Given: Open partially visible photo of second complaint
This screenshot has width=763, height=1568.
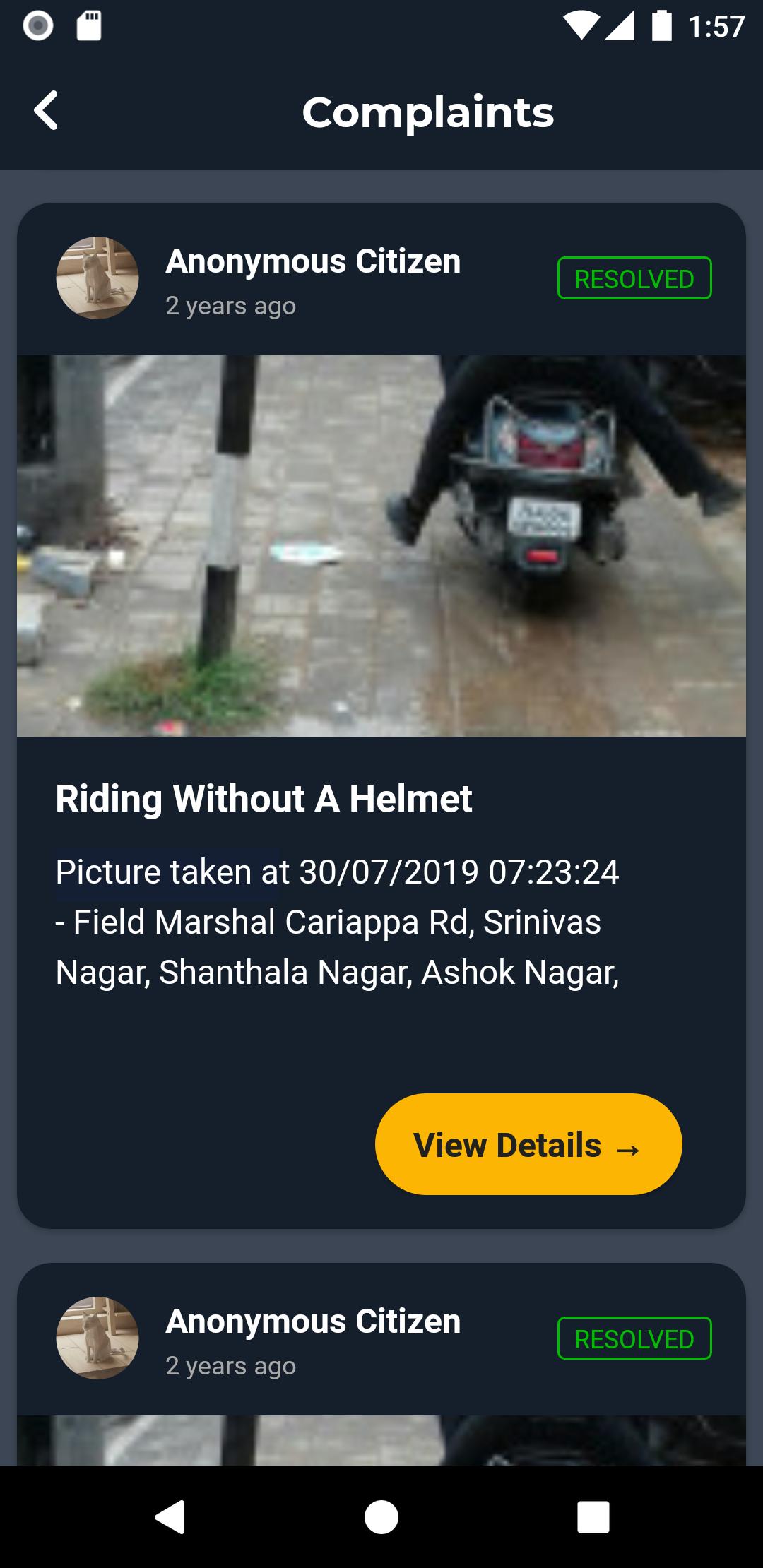Looking at the screenshot, I should pyautogui.click(x=381, y=1440).
